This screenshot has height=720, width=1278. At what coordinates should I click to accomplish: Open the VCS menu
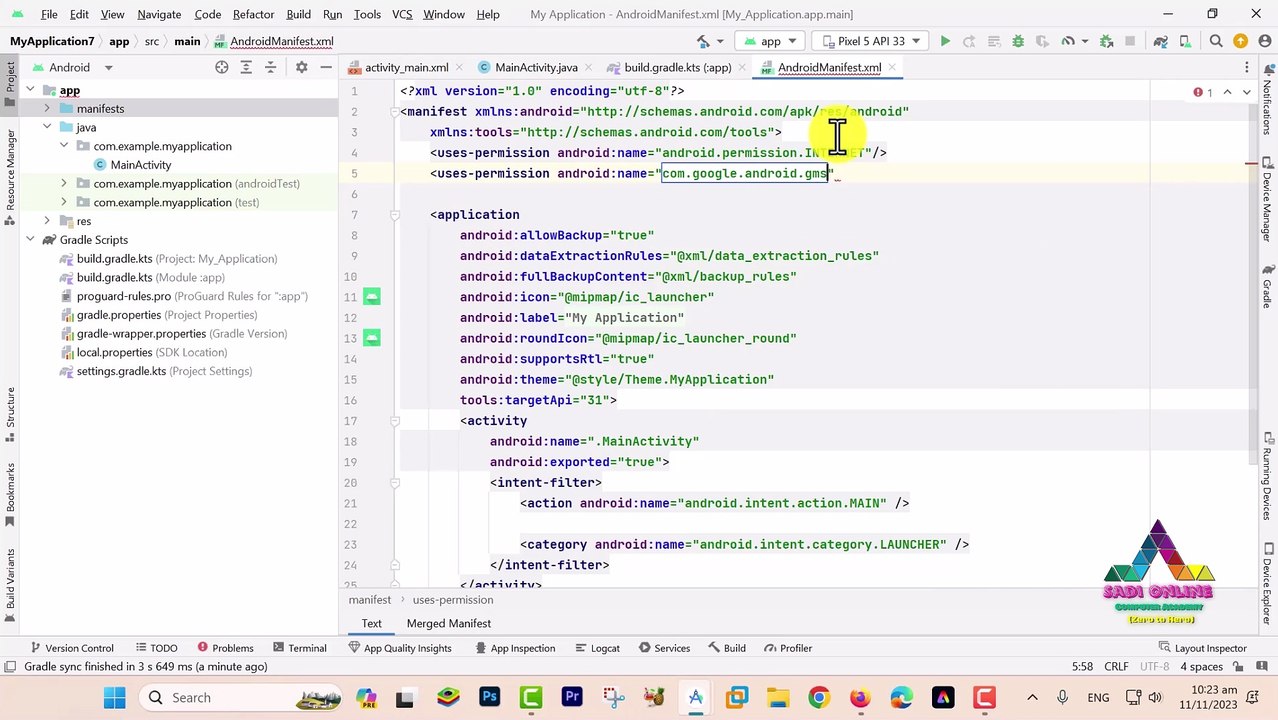(x=402, y=14)
